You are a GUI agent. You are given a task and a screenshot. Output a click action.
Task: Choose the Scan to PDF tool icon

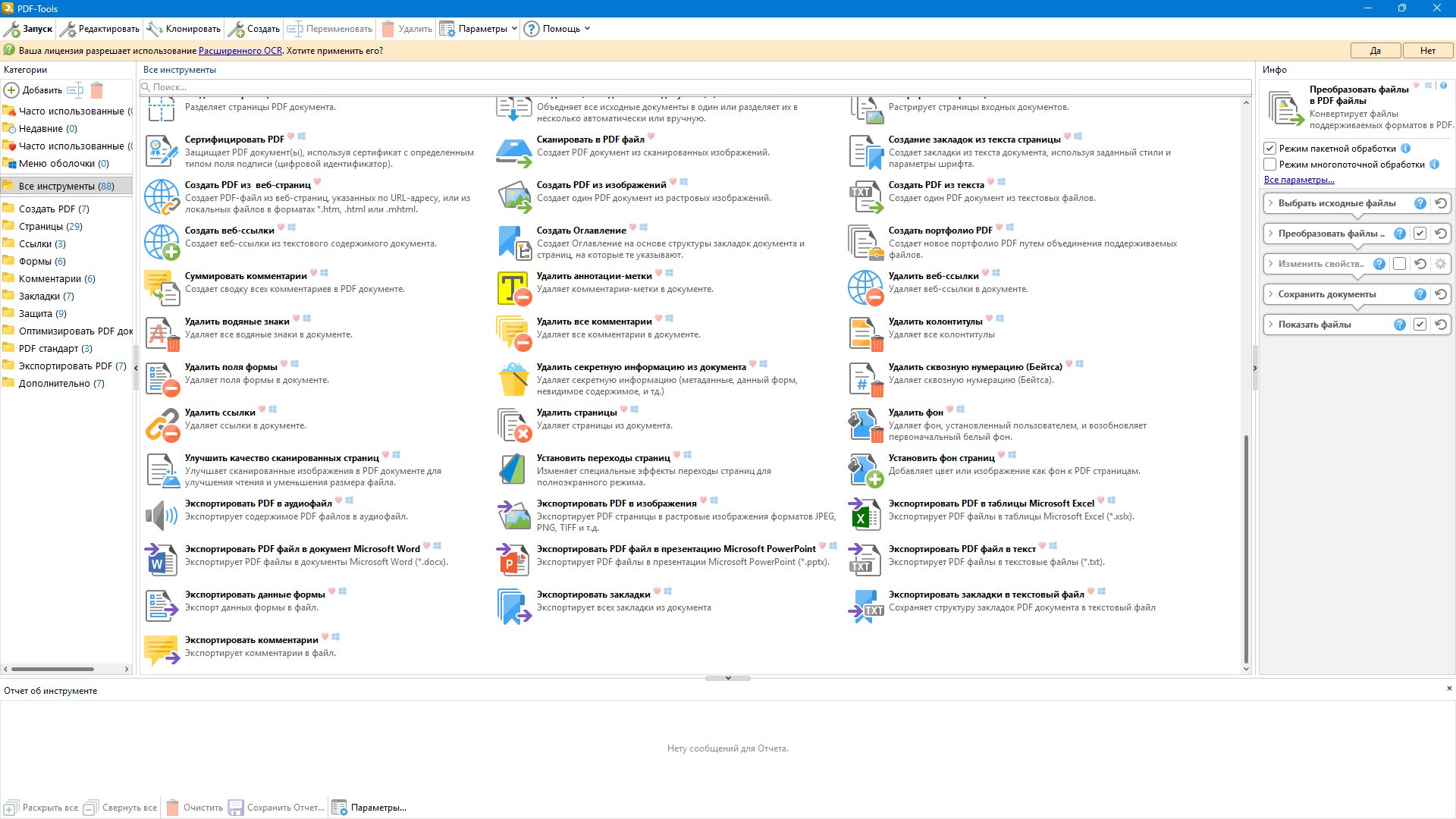[x=513, y=151]
